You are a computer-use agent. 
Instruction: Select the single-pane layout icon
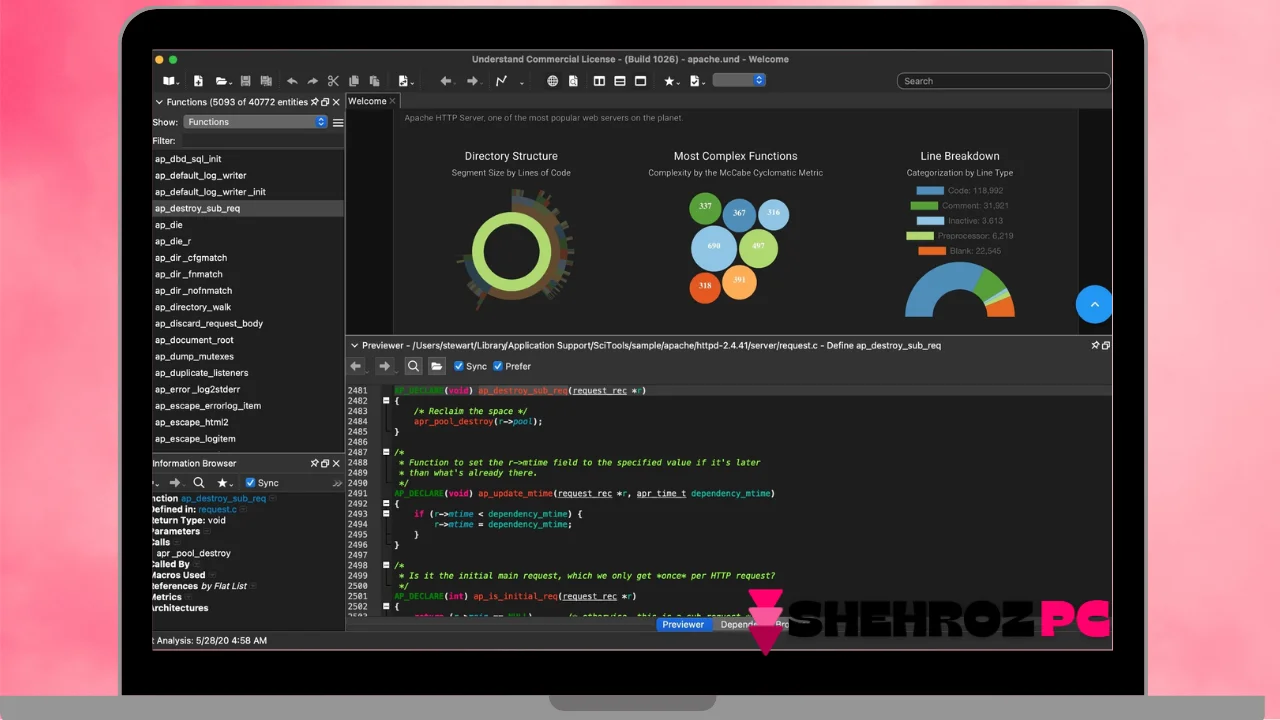(x=641, y=81)
